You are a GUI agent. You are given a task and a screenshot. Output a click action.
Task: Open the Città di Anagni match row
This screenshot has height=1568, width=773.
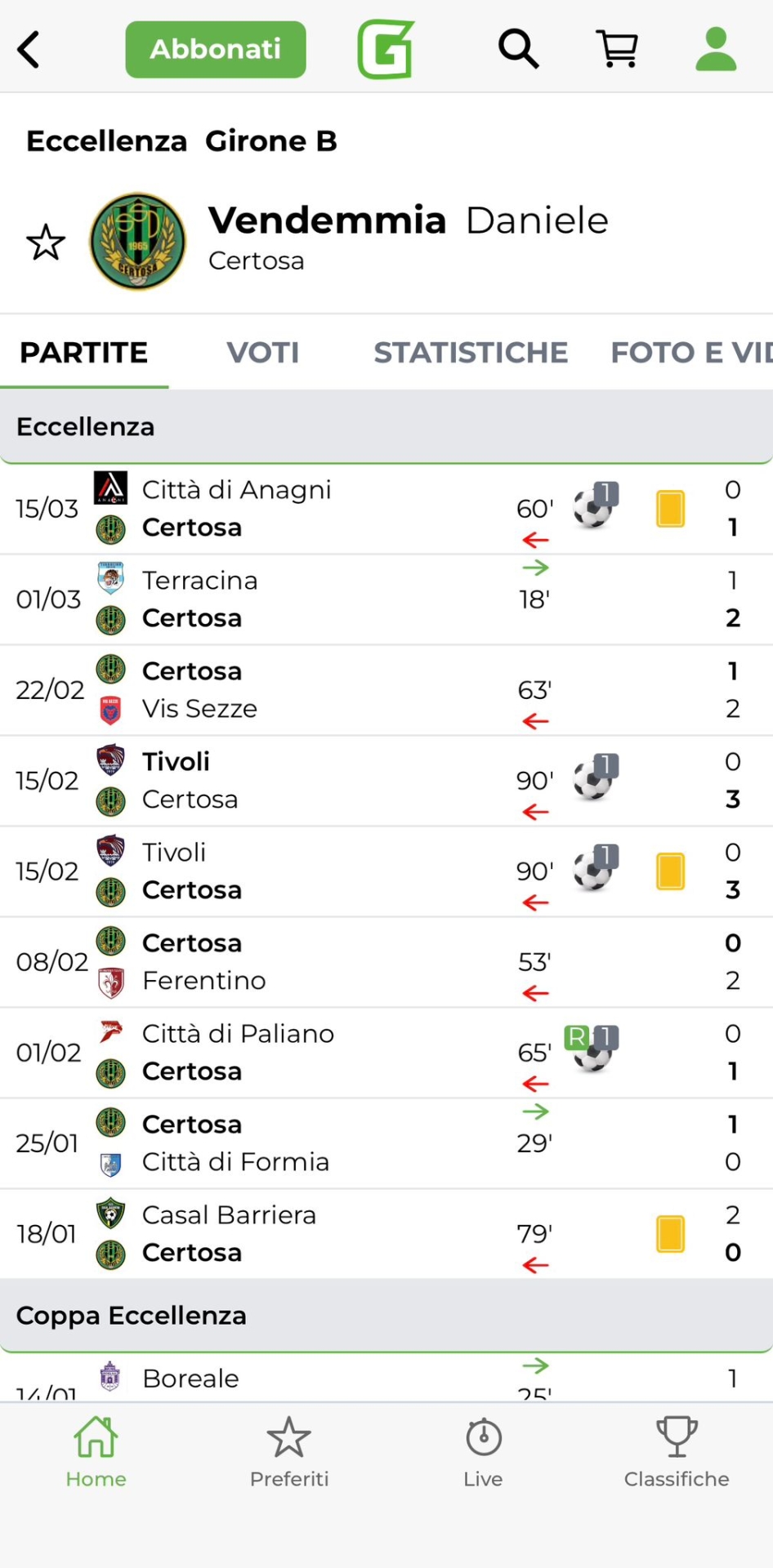click(x=327, y=509)
